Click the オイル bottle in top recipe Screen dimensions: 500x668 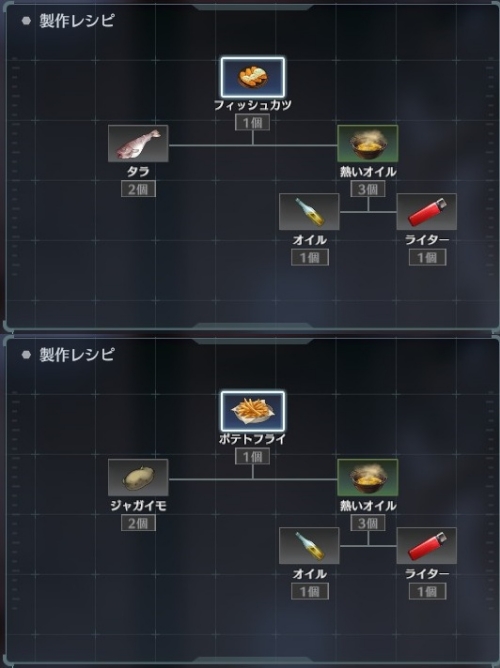pos(309,212)
